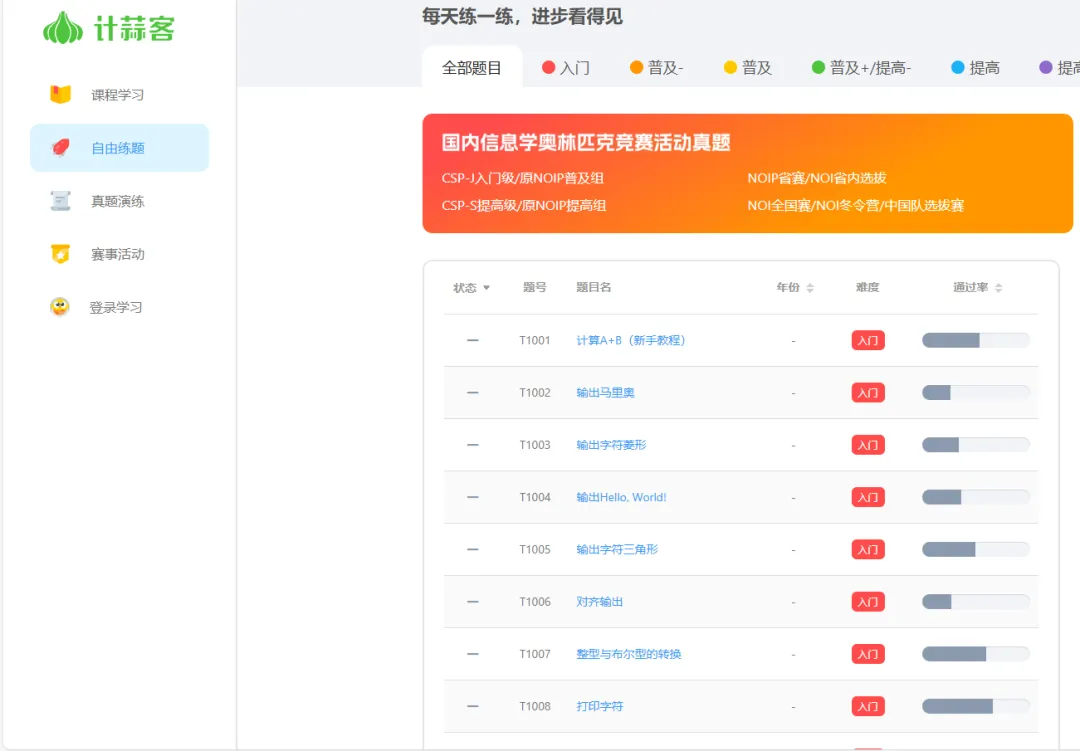Click the 赛事活动 shield badge icon

pos(61,254)
